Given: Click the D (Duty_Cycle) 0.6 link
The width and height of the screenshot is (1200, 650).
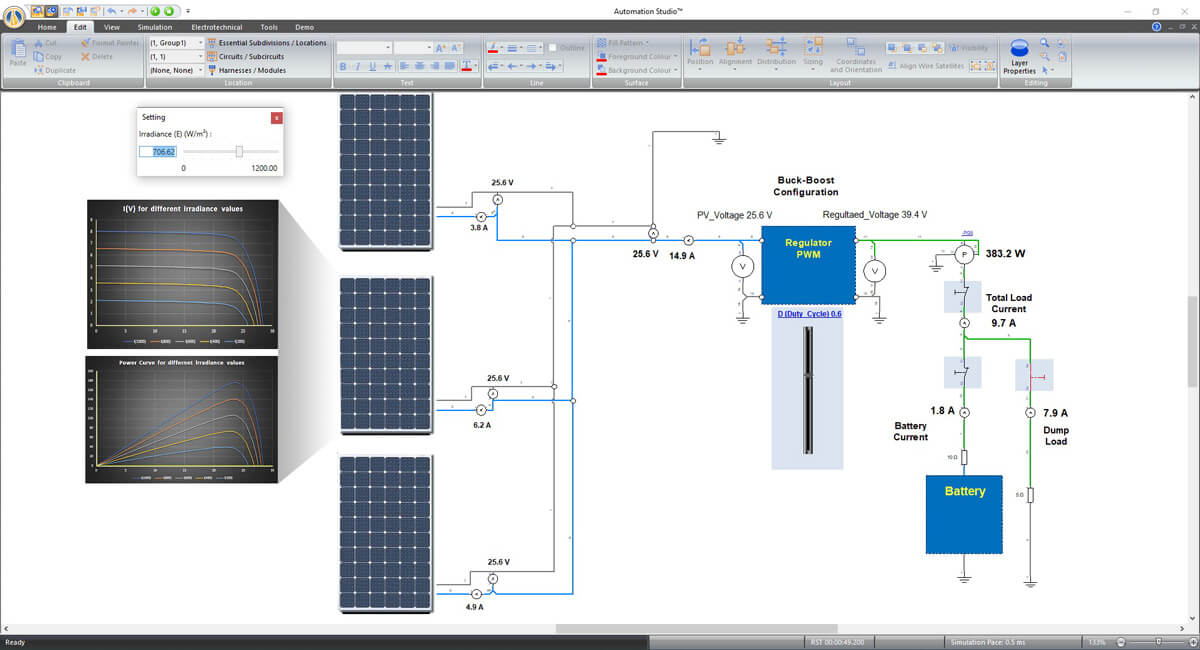Looking at the screenshot, I should tap(808, 313).
